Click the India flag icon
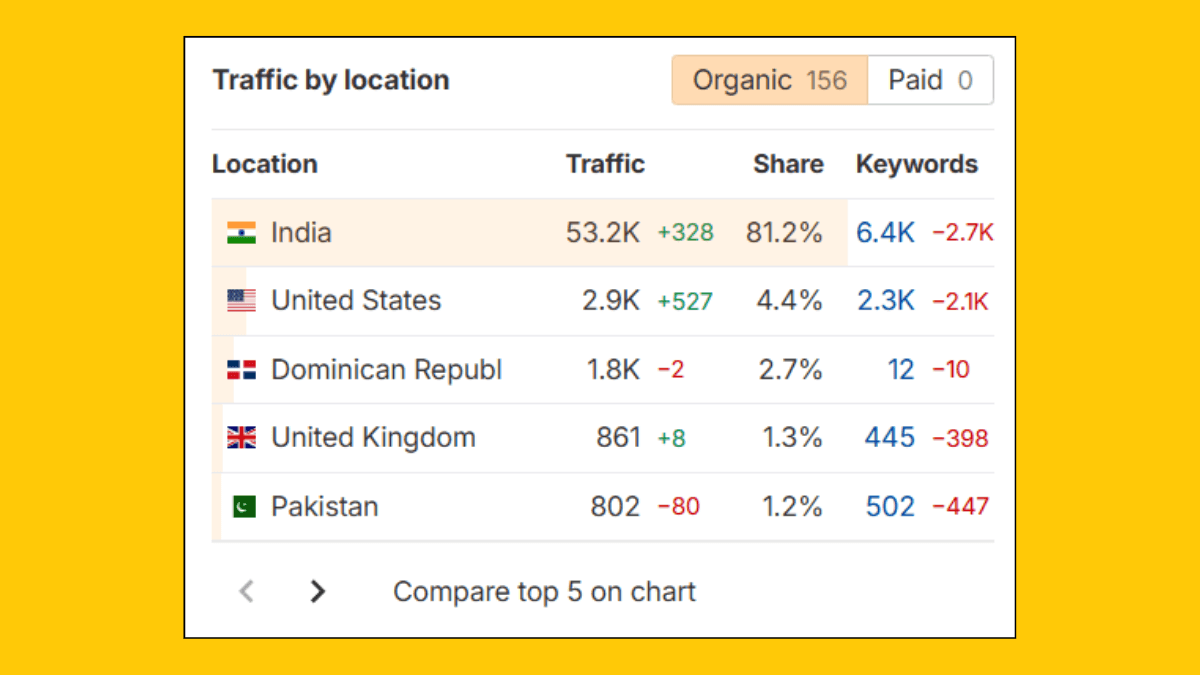The width and height of the screenshot is (1200, 675). click(243, 232)
